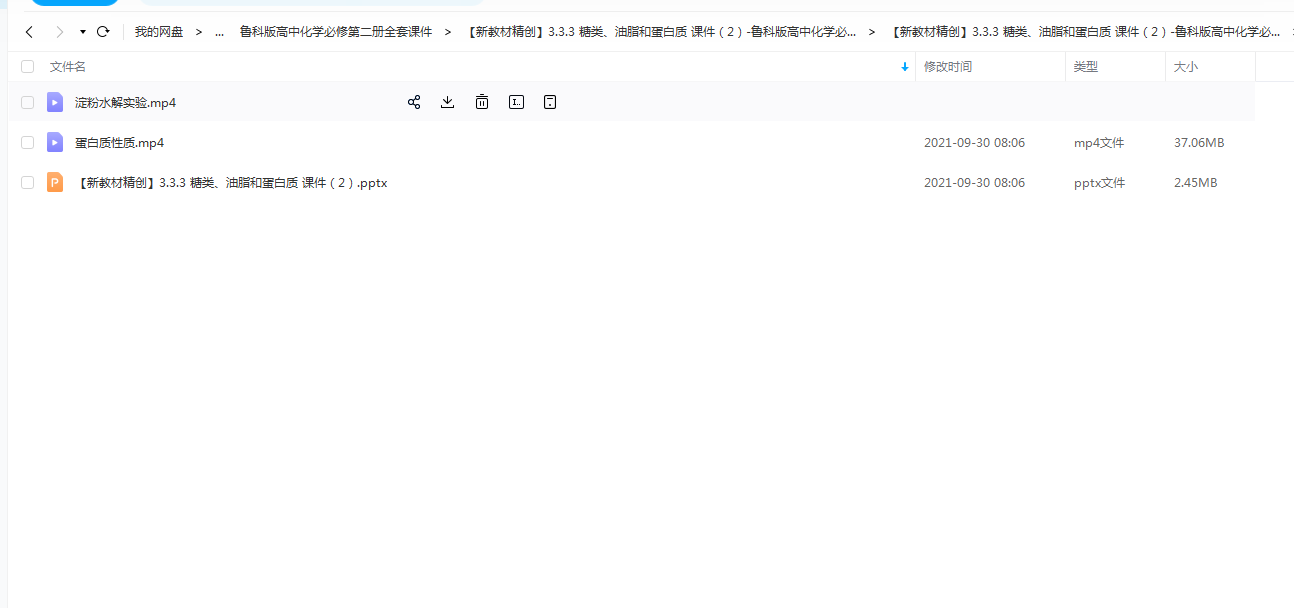The height and width of the screenshot is (608, 1294).
Task: Open navigation history dropdown arrow
Action: (82, 32)
